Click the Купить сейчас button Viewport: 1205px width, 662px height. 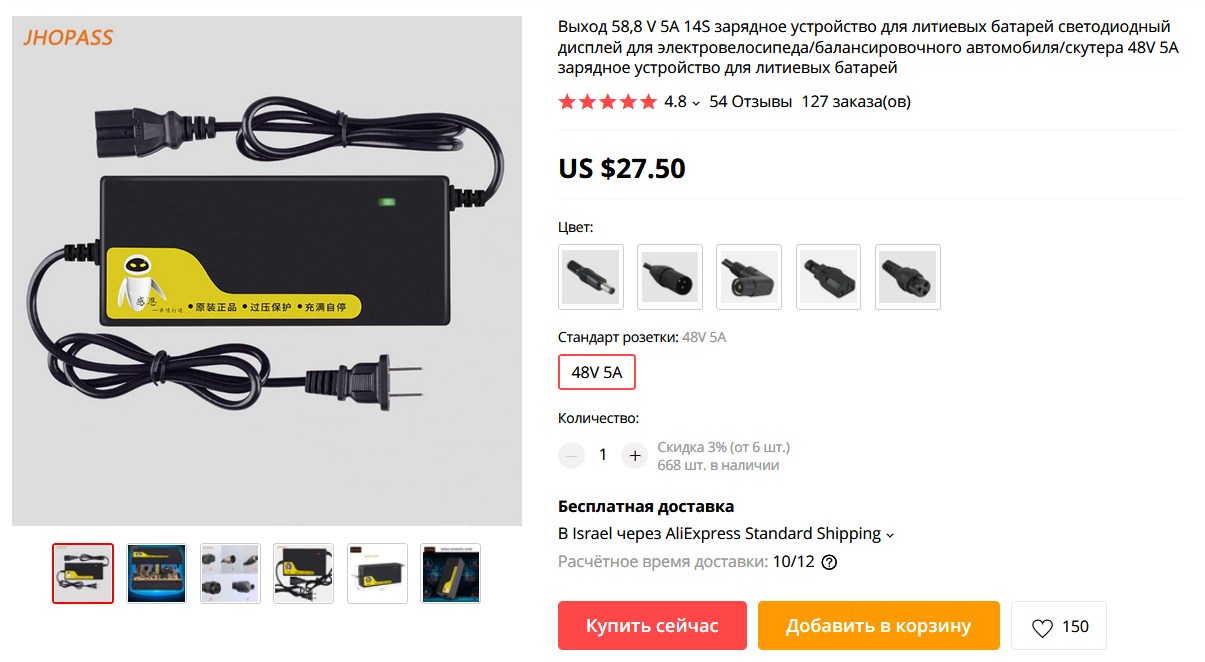pyautogui.click(x=652, y=626)
